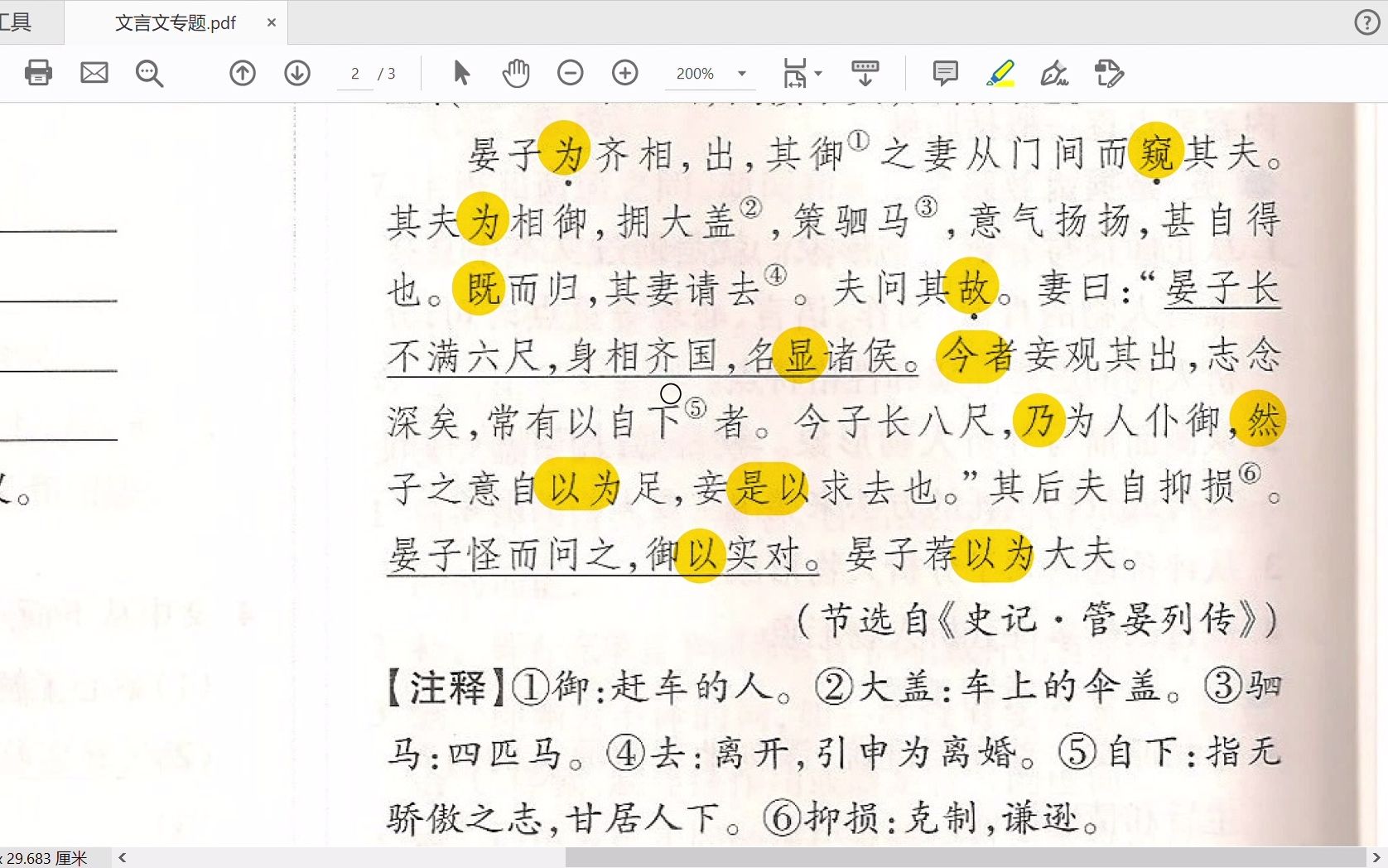Click the highlighted word 显 in the text
Screen dimensions: 1388x868
(799, 354)
